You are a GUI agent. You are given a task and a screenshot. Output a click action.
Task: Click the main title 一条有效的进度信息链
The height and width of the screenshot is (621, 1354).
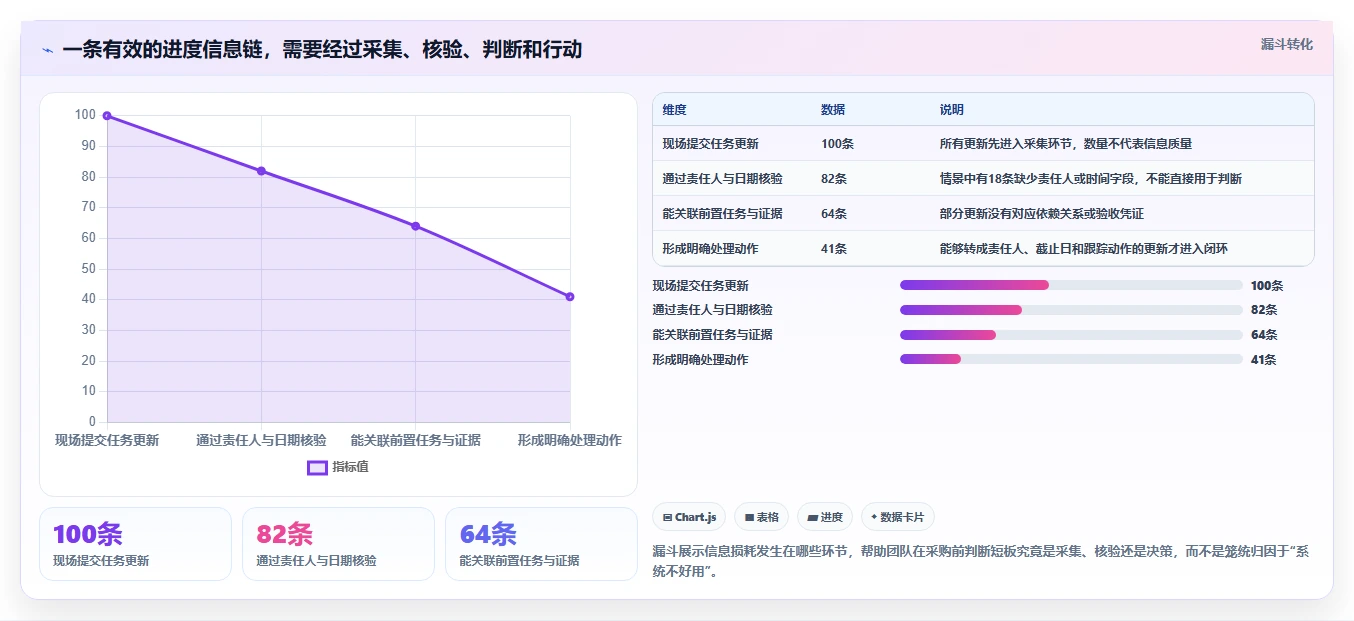coord(322,50)
